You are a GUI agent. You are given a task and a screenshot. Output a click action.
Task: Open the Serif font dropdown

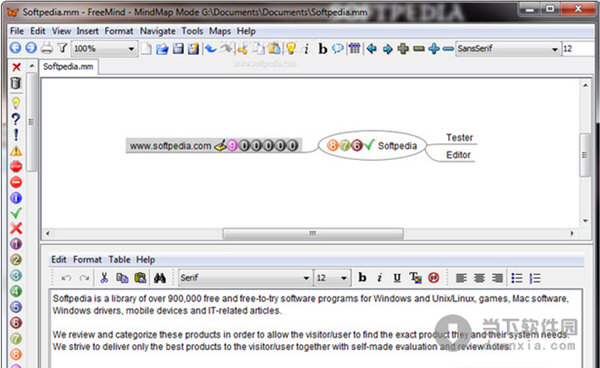tap(245, 278)
